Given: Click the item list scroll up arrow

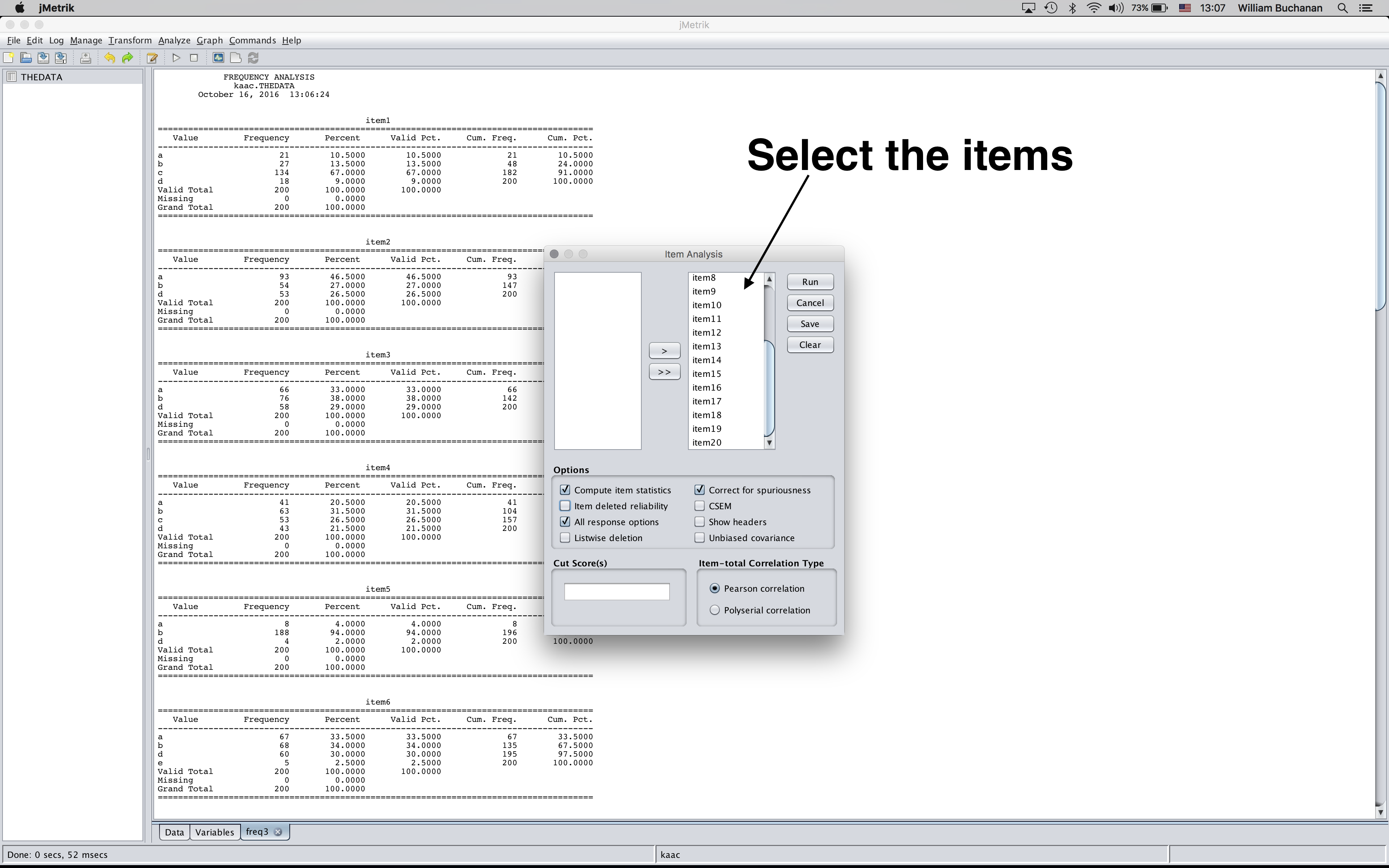Looking at the screenshot, I should point(770,278).
